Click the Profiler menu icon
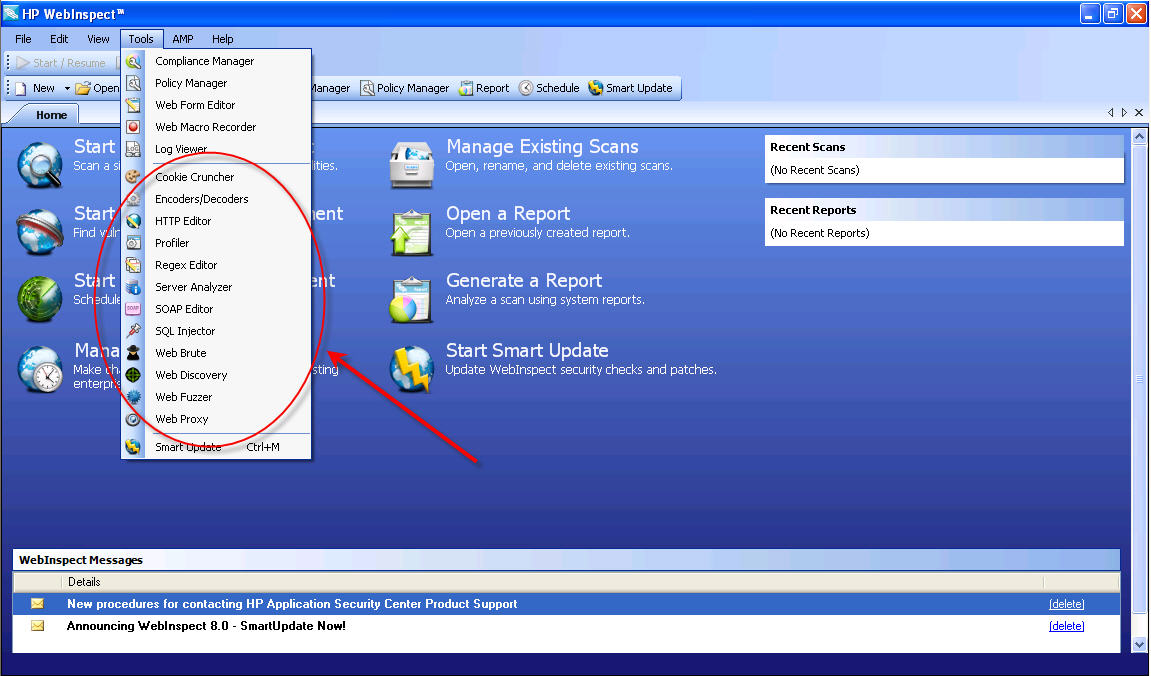 click(x=133, y=243)
